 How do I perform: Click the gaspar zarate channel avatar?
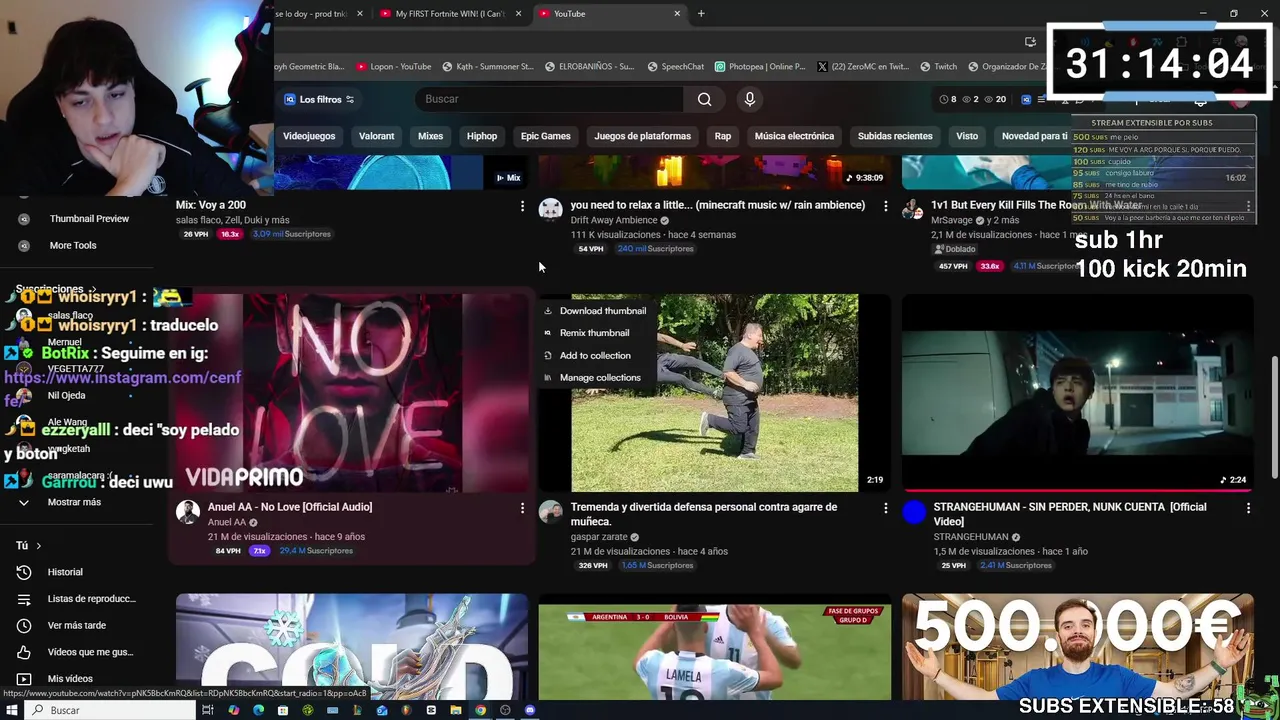[550, 512]
